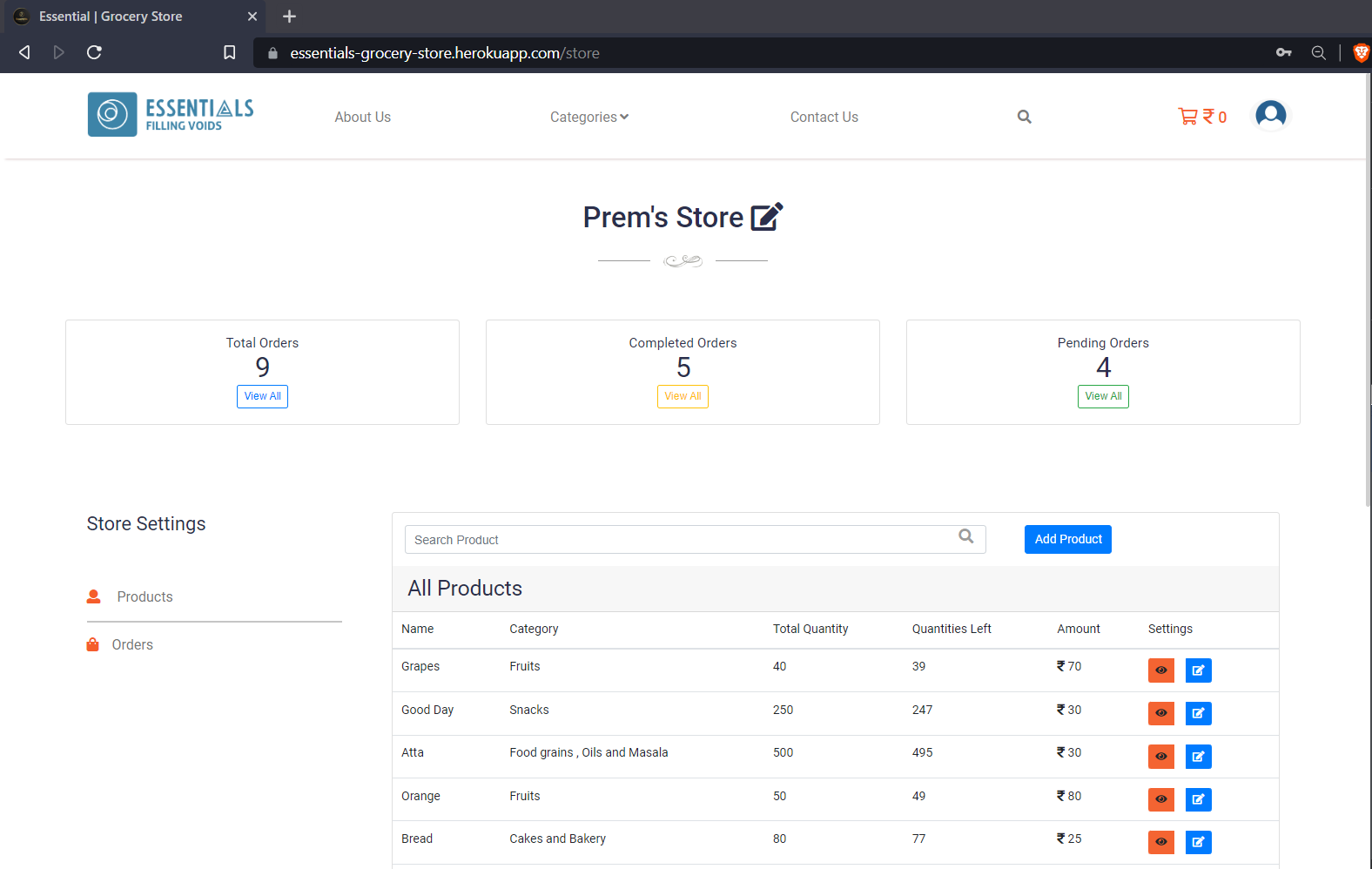View the Good Day product eye icon
Screen dimensions: 1372x869
[1161, 713]
